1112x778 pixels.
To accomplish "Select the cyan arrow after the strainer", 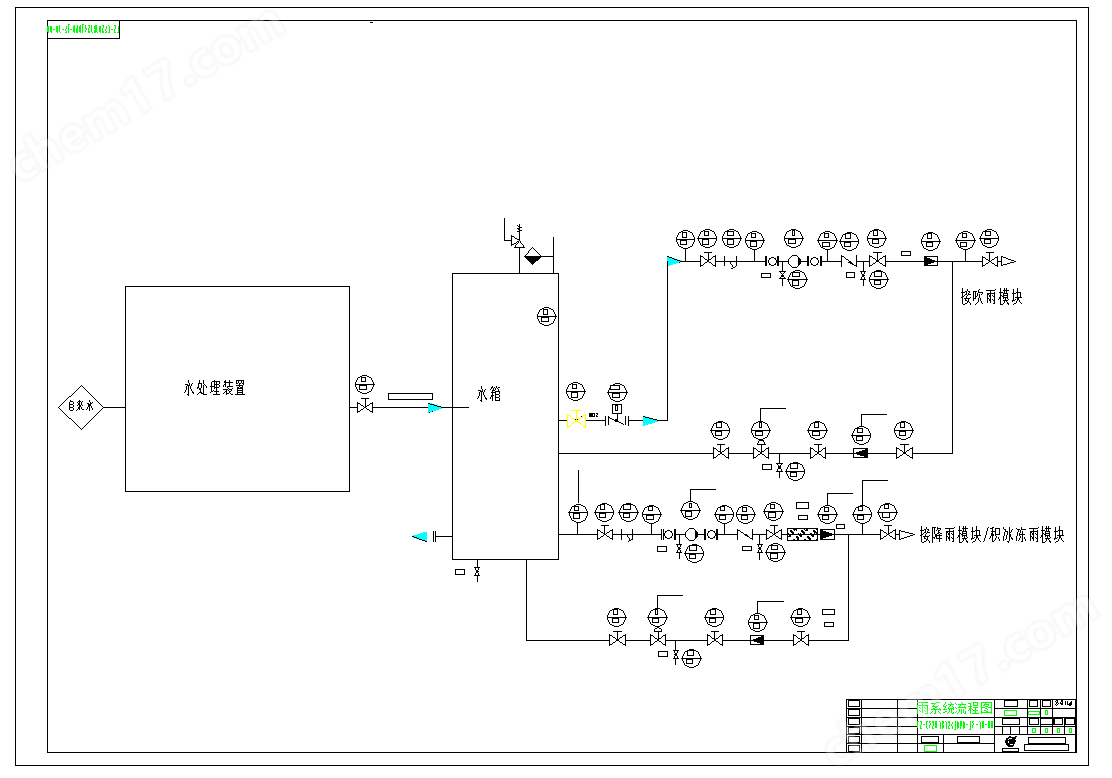I will [x=650, y=421].
